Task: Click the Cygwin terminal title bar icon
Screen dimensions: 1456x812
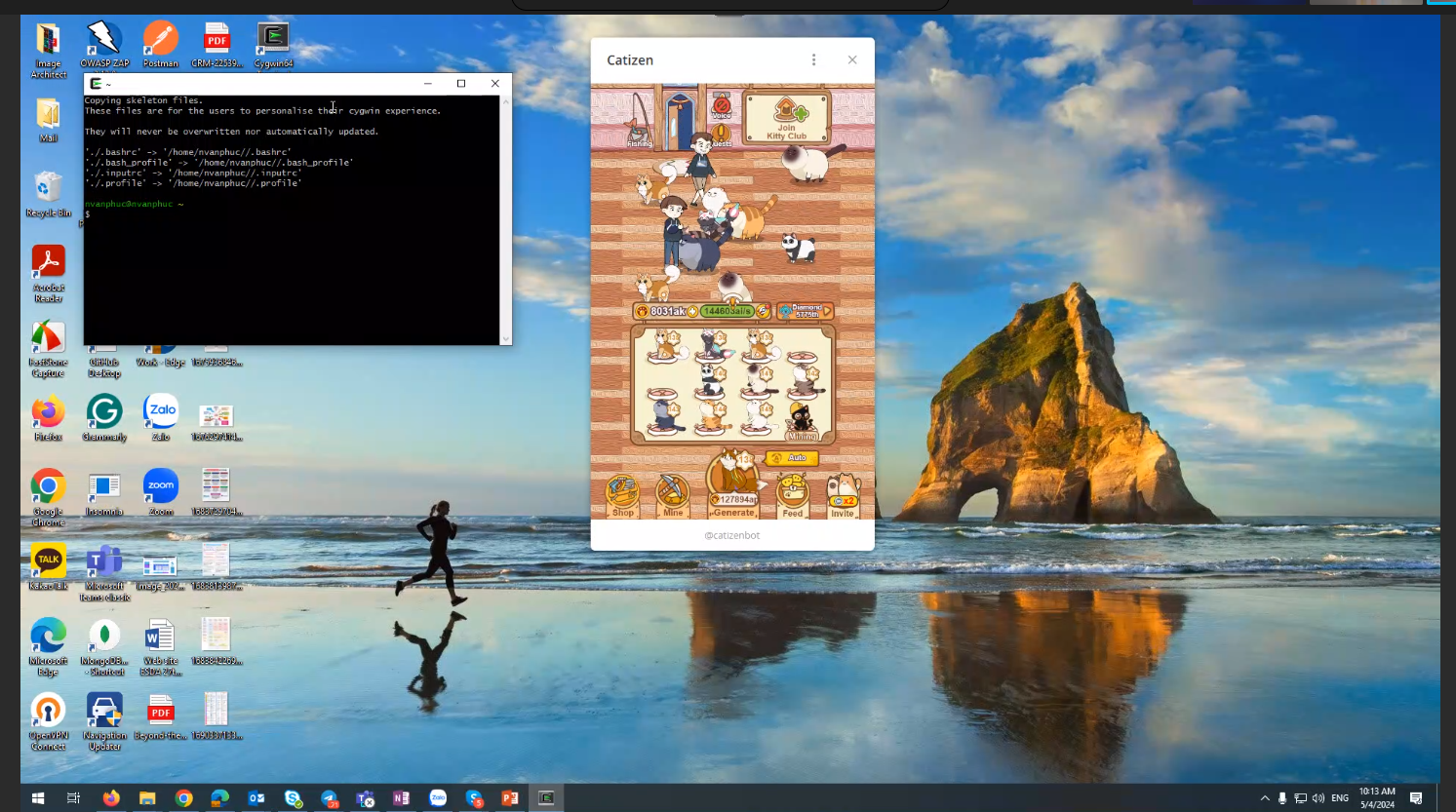Action: (96, 84)
